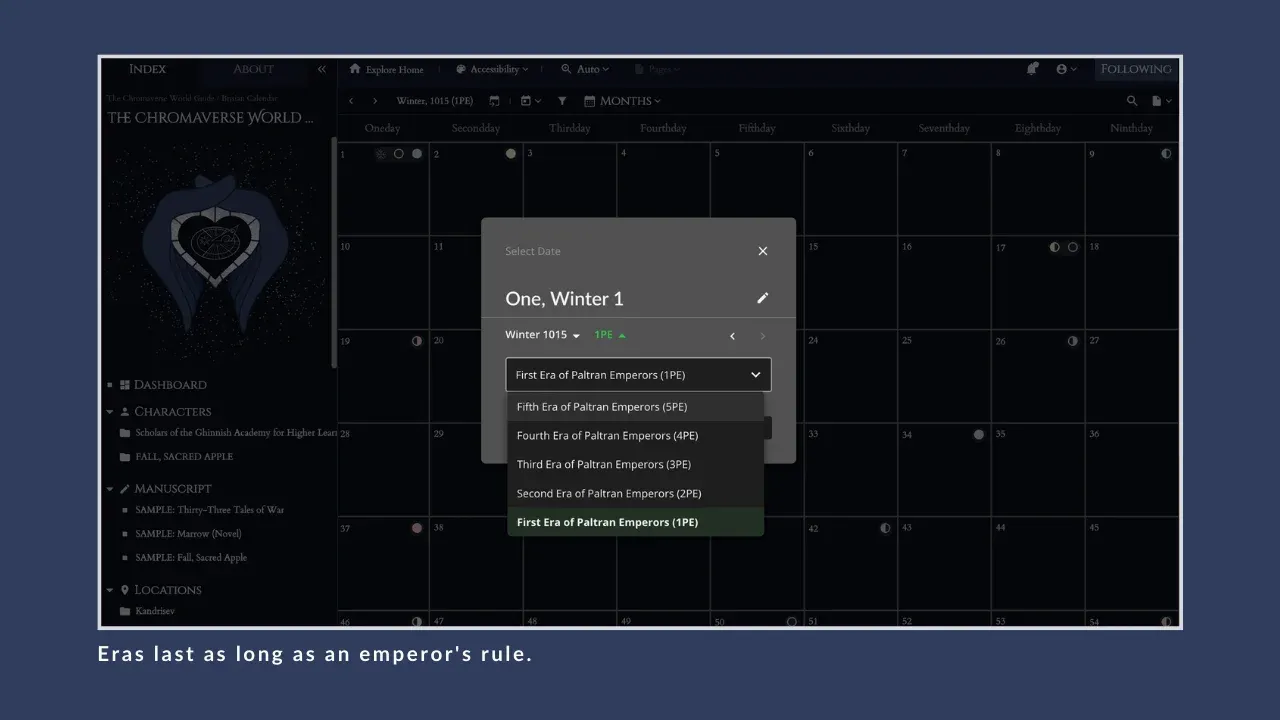Viewport: 1280px width, 720px height.
Task: Click the FOLLOWING button
Action: [1136, 69]
